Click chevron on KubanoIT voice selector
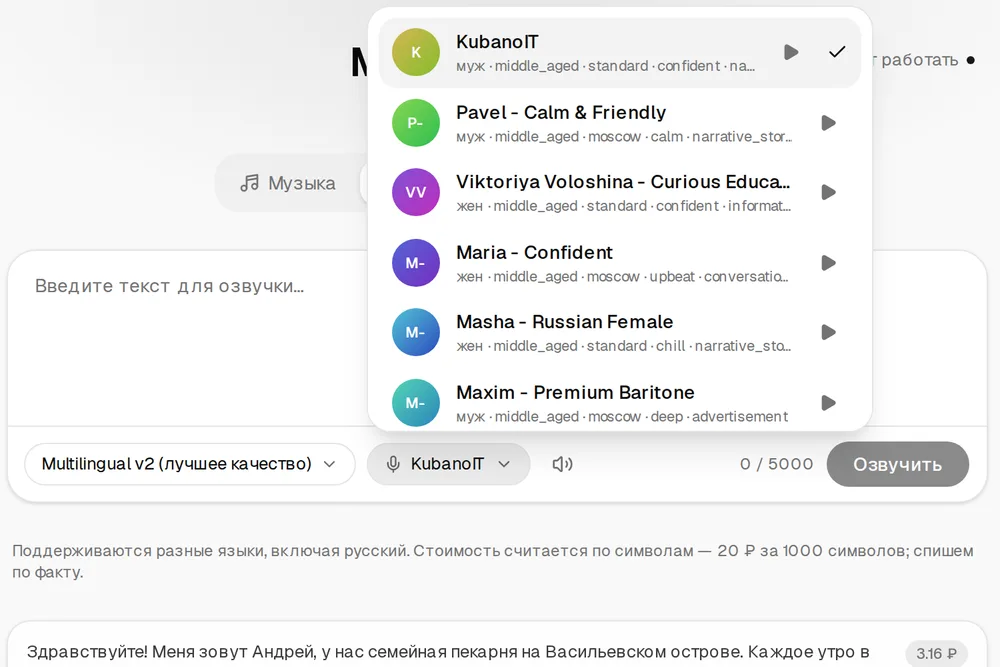This screenshot has width=1000, height=667. pos(504,464)
